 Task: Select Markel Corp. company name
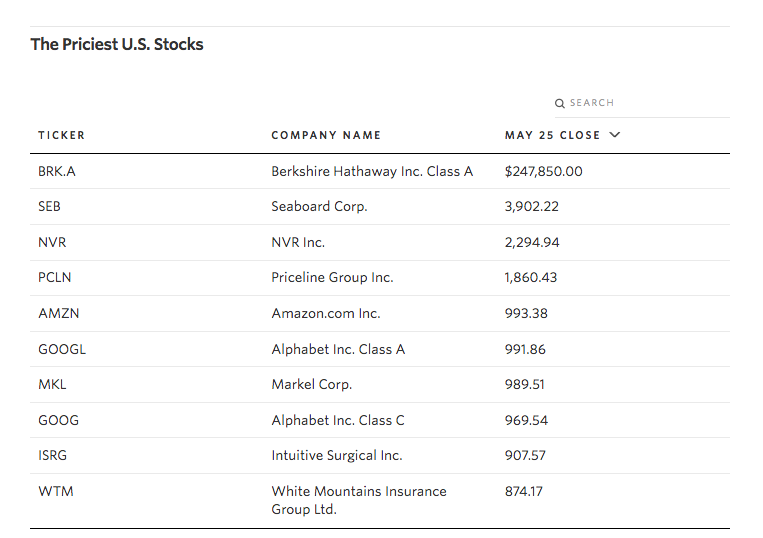[311, 384]
